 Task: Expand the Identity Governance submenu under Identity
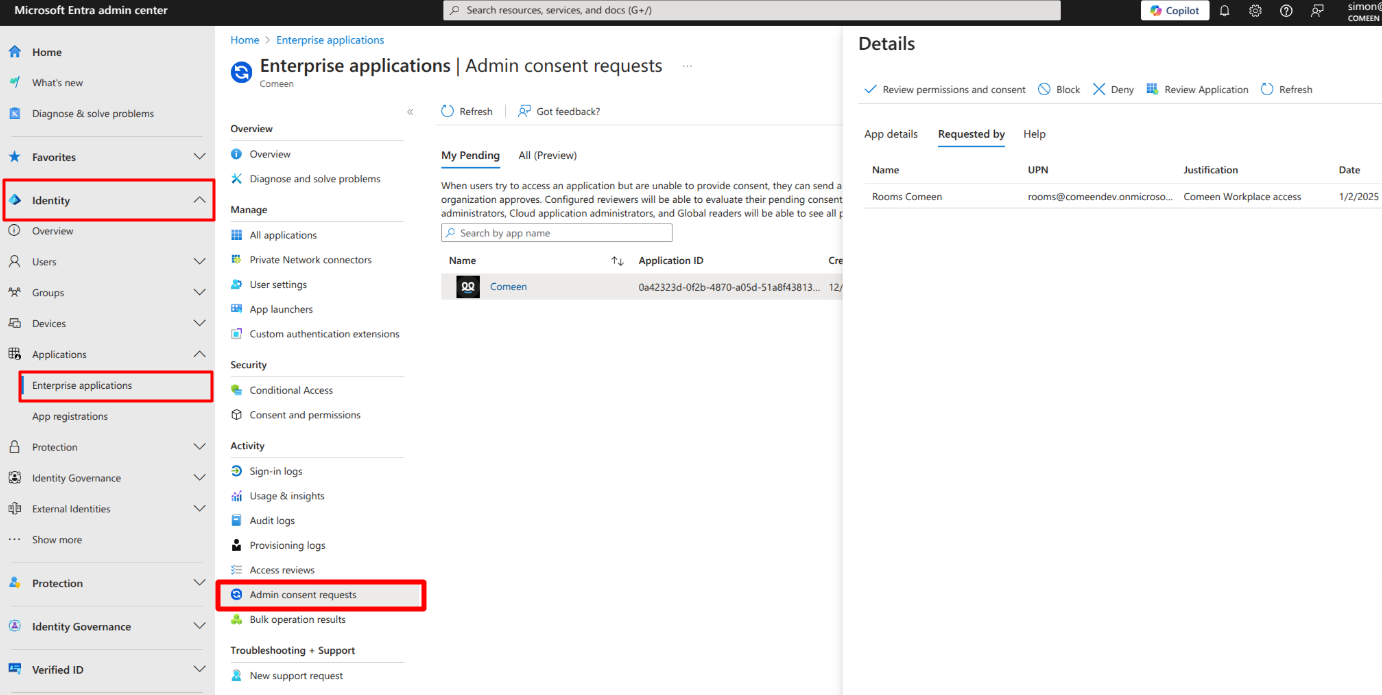tap(199, 478)
